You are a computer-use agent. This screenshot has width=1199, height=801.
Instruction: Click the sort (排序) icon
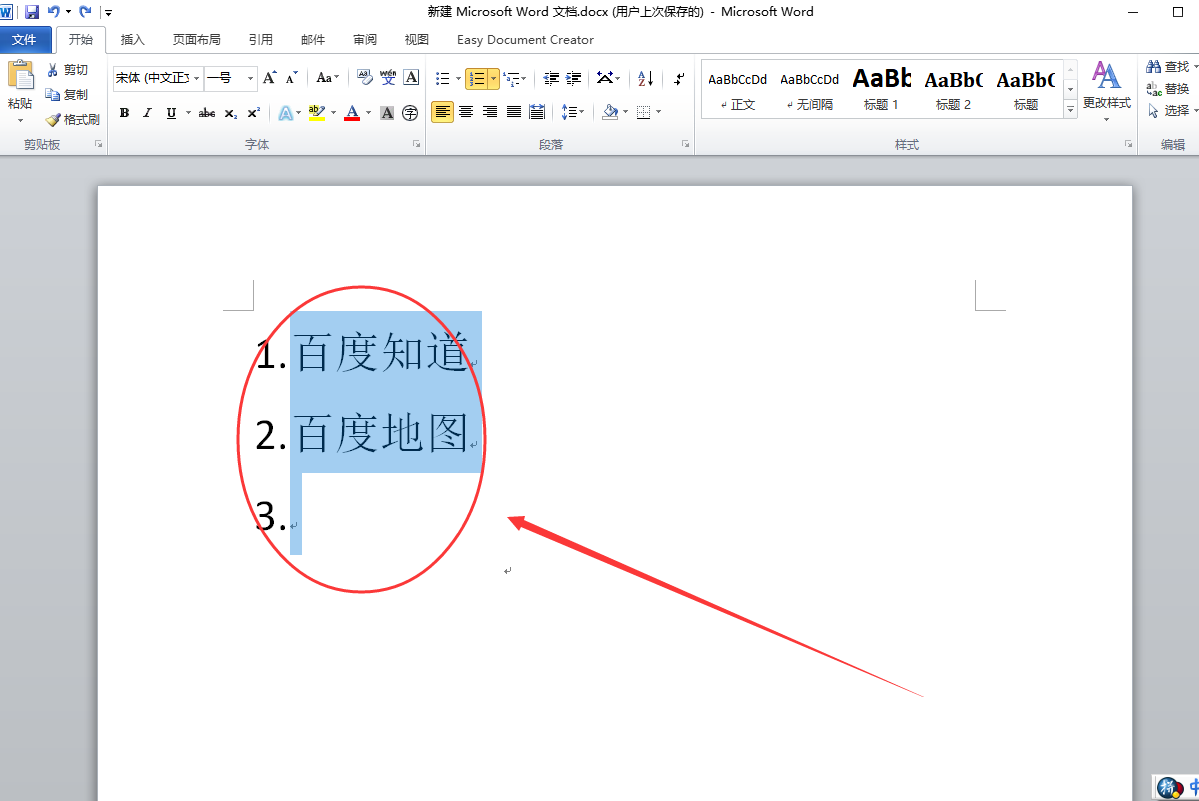coord(643,78)
